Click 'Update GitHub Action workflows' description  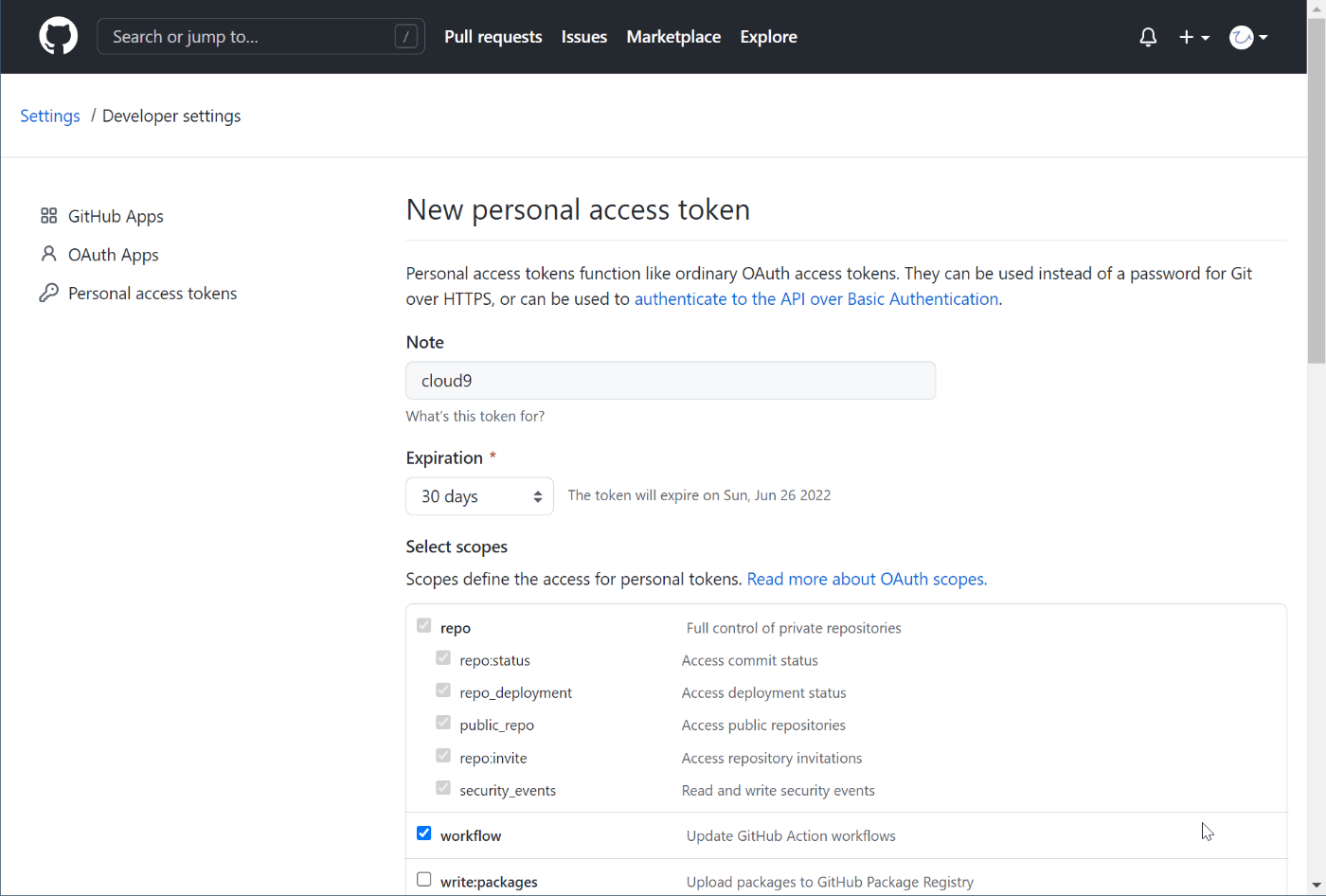pos(791,835)
